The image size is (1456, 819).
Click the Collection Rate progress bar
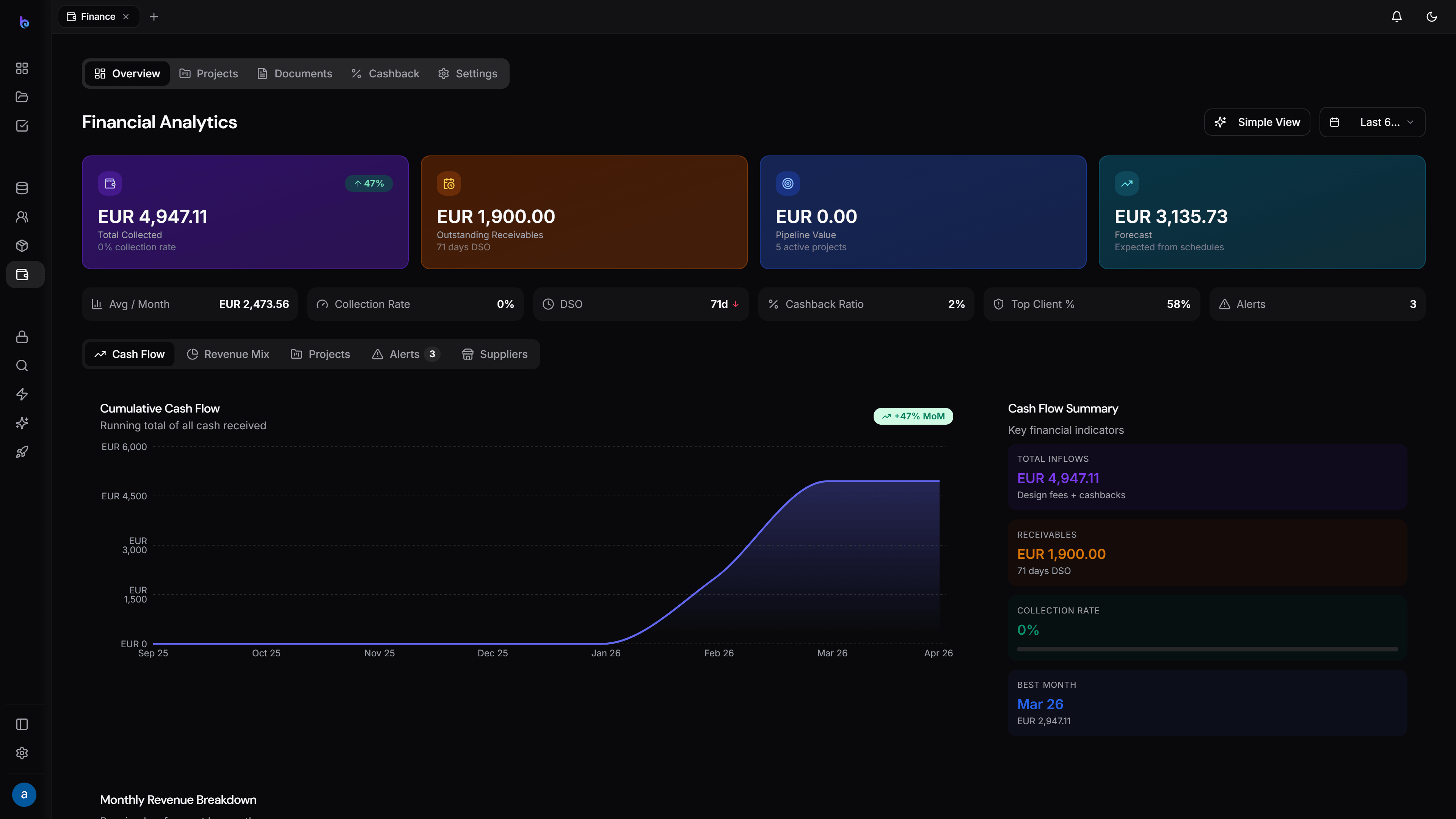click(1207, 649)
